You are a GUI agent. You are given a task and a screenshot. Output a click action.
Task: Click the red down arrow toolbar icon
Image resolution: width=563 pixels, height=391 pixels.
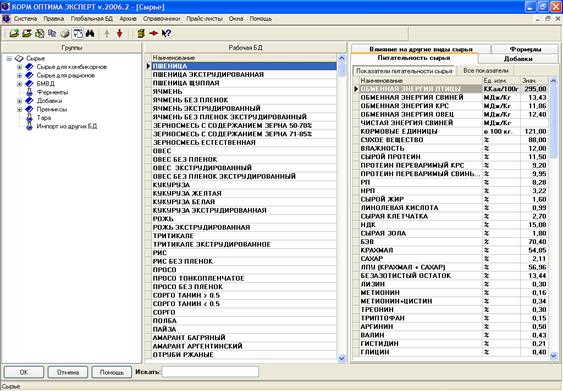120,33
